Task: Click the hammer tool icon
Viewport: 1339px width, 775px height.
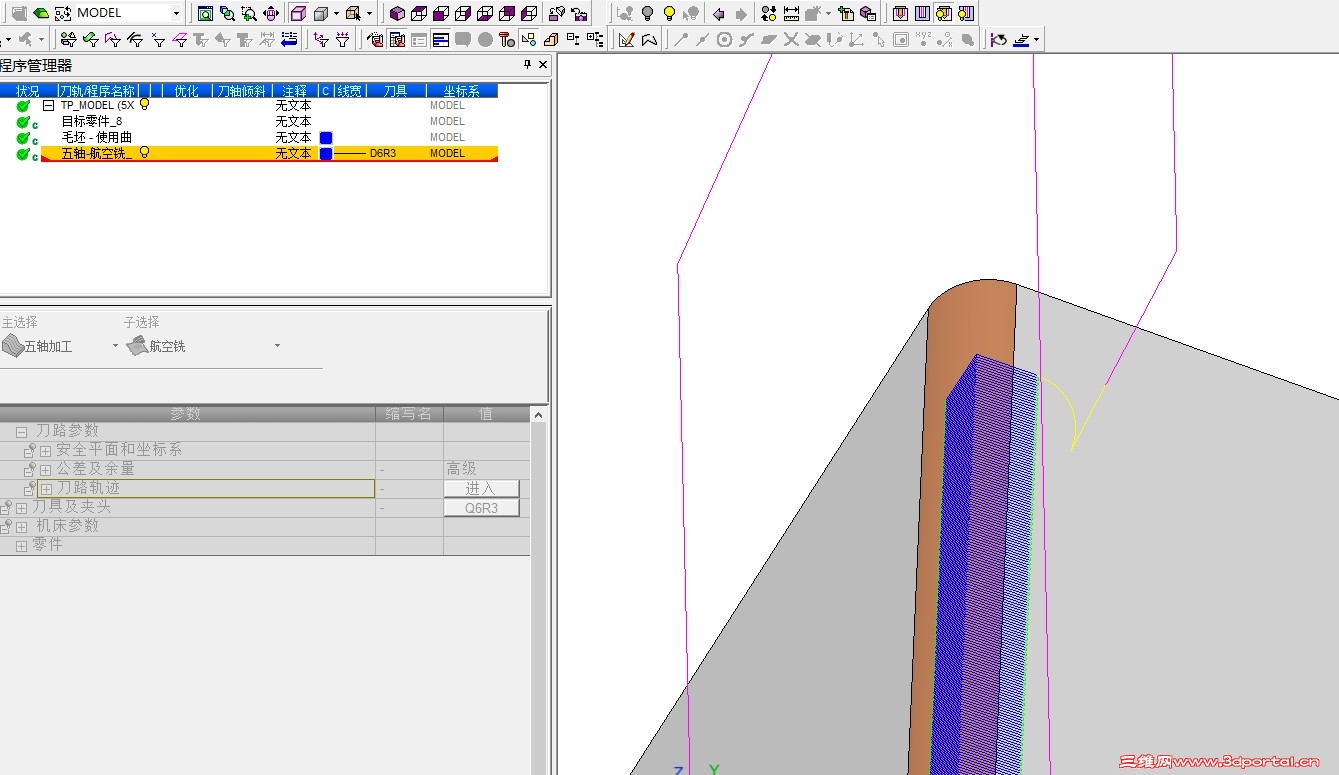Action: tap(506, 40)
